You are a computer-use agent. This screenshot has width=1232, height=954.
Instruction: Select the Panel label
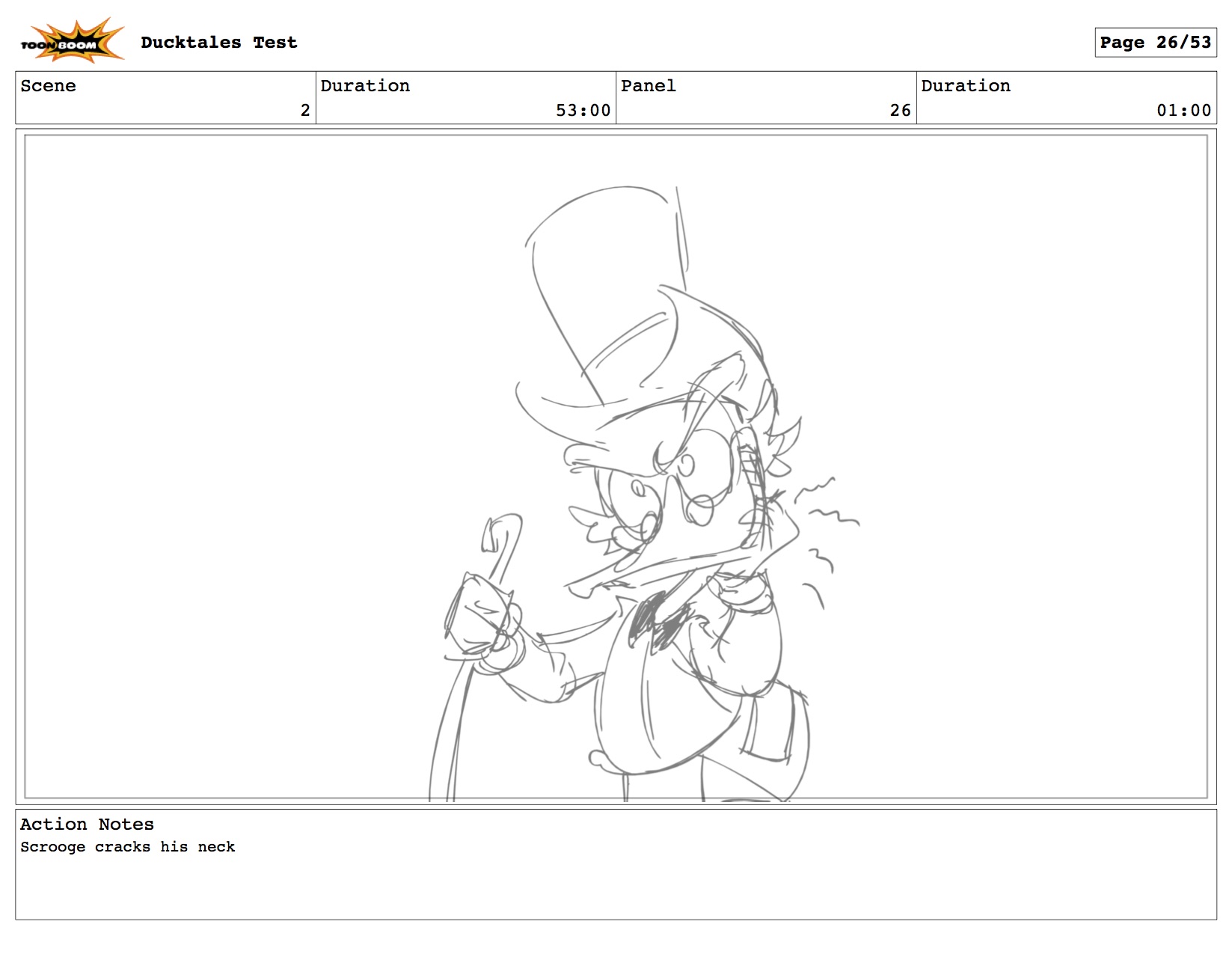coord(648,86)
